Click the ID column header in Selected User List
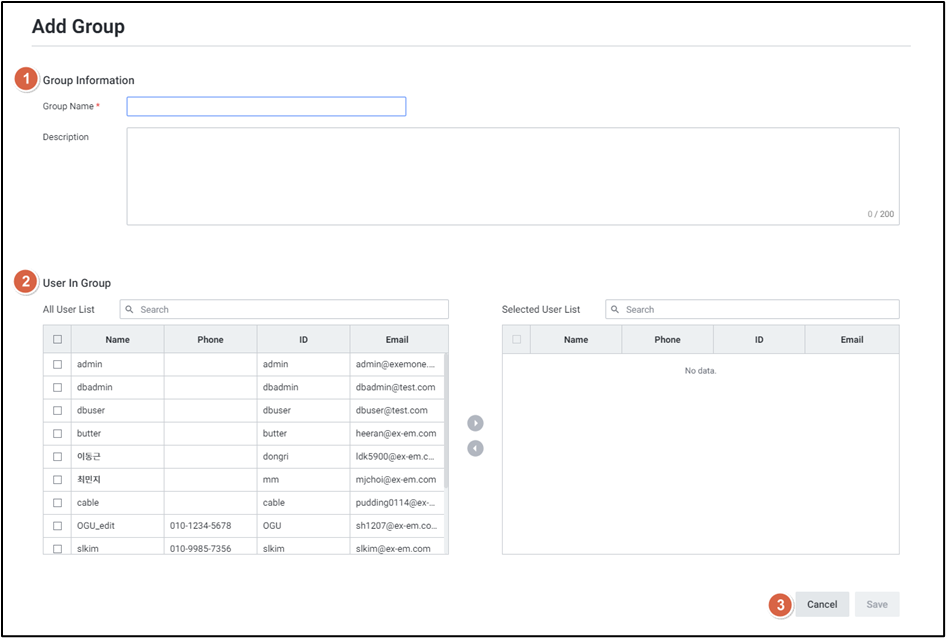Screen dimensions: 946x638 point(759,340)
